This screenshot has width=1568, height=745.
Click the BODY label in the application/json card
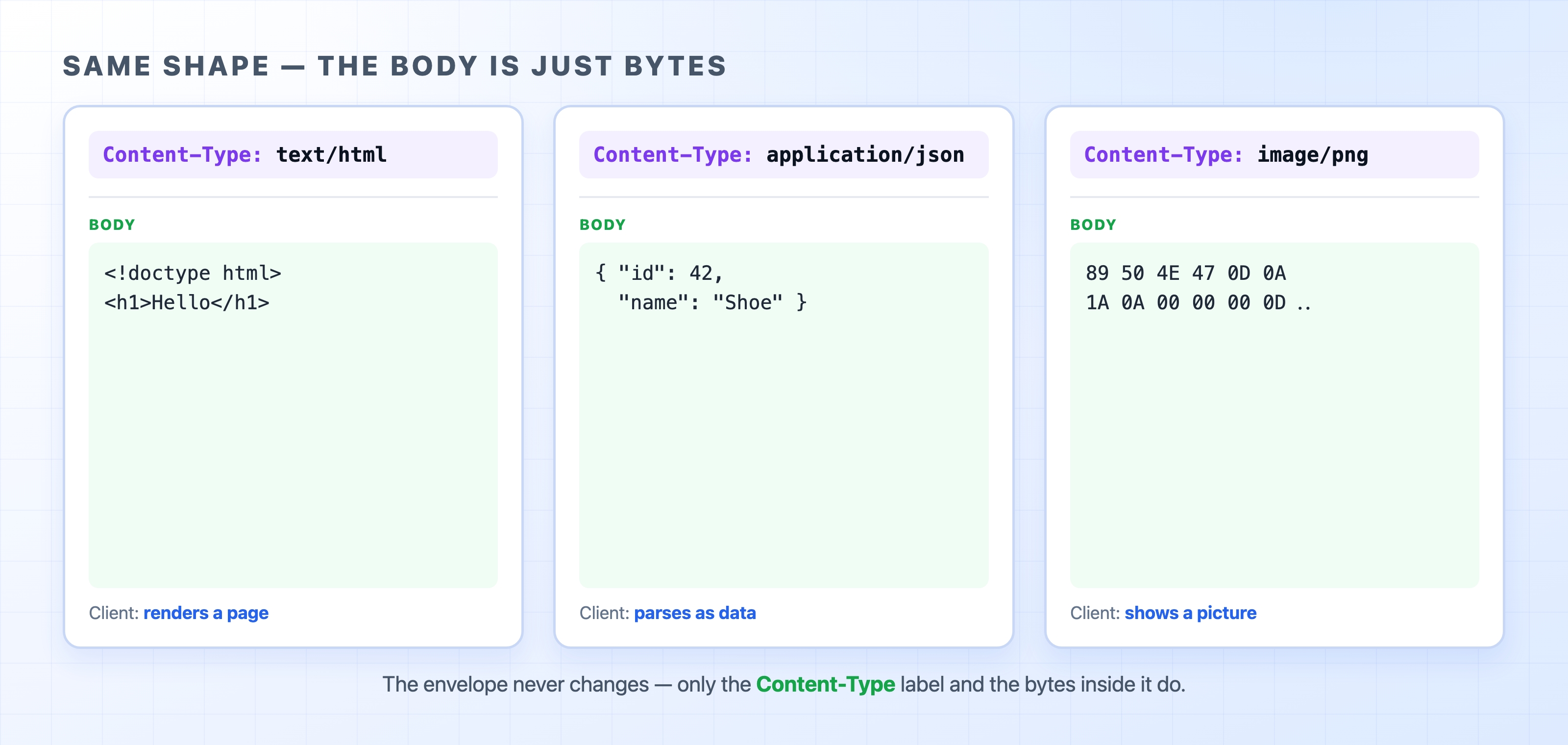click(x=603, y=224)
